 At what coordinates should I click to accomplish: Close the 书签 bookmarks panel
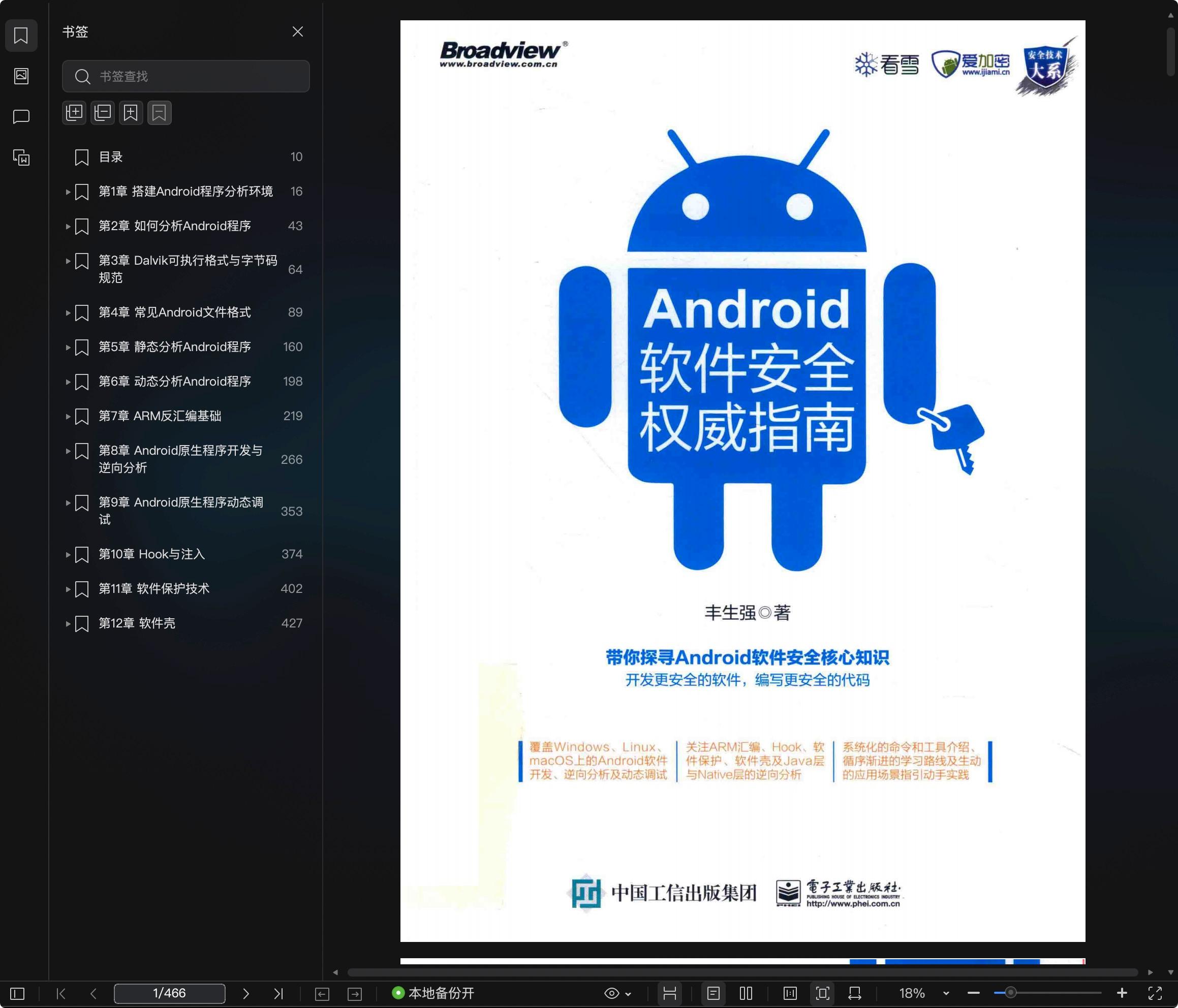[297, 32]
